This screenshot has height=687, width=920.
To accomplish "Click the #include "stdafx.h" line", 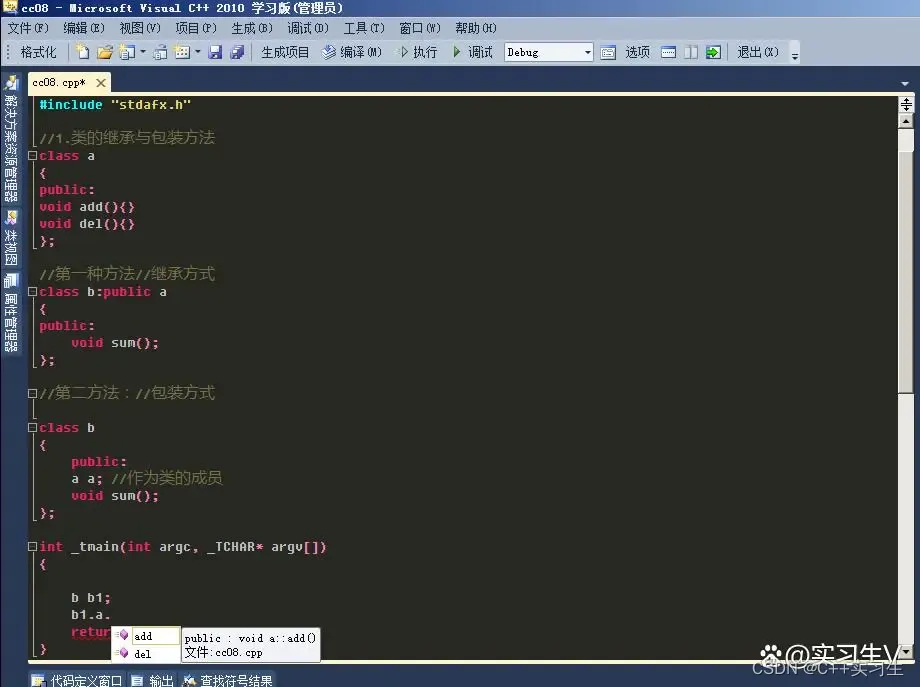I will (115, 104).
